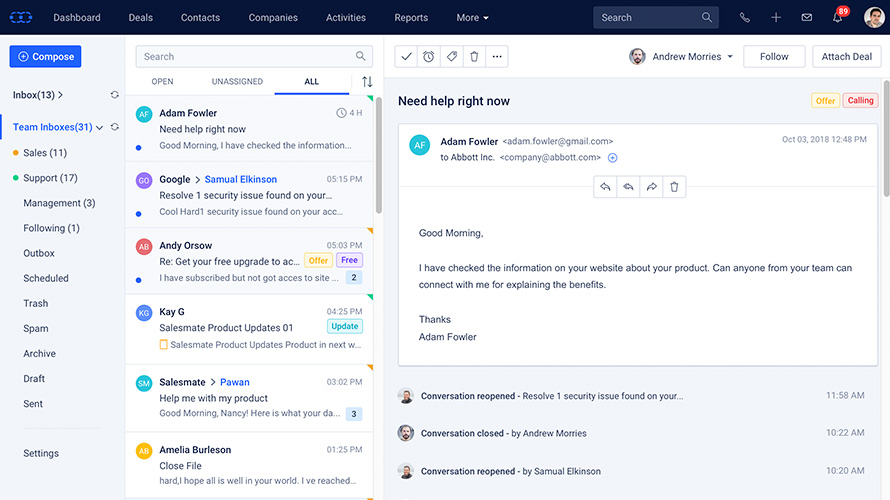Click the Calling tag on the conversation

click(860, 100)
